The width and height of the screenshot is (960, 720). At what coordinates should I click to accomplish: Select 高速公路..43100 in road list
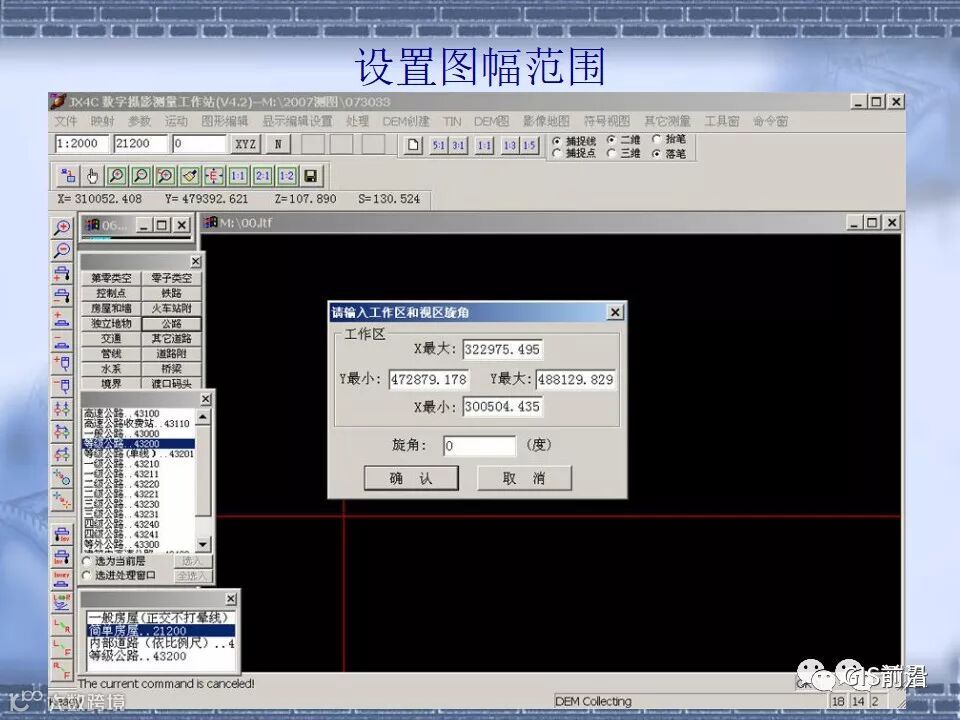pyautogui.click(x=121, y=413)
